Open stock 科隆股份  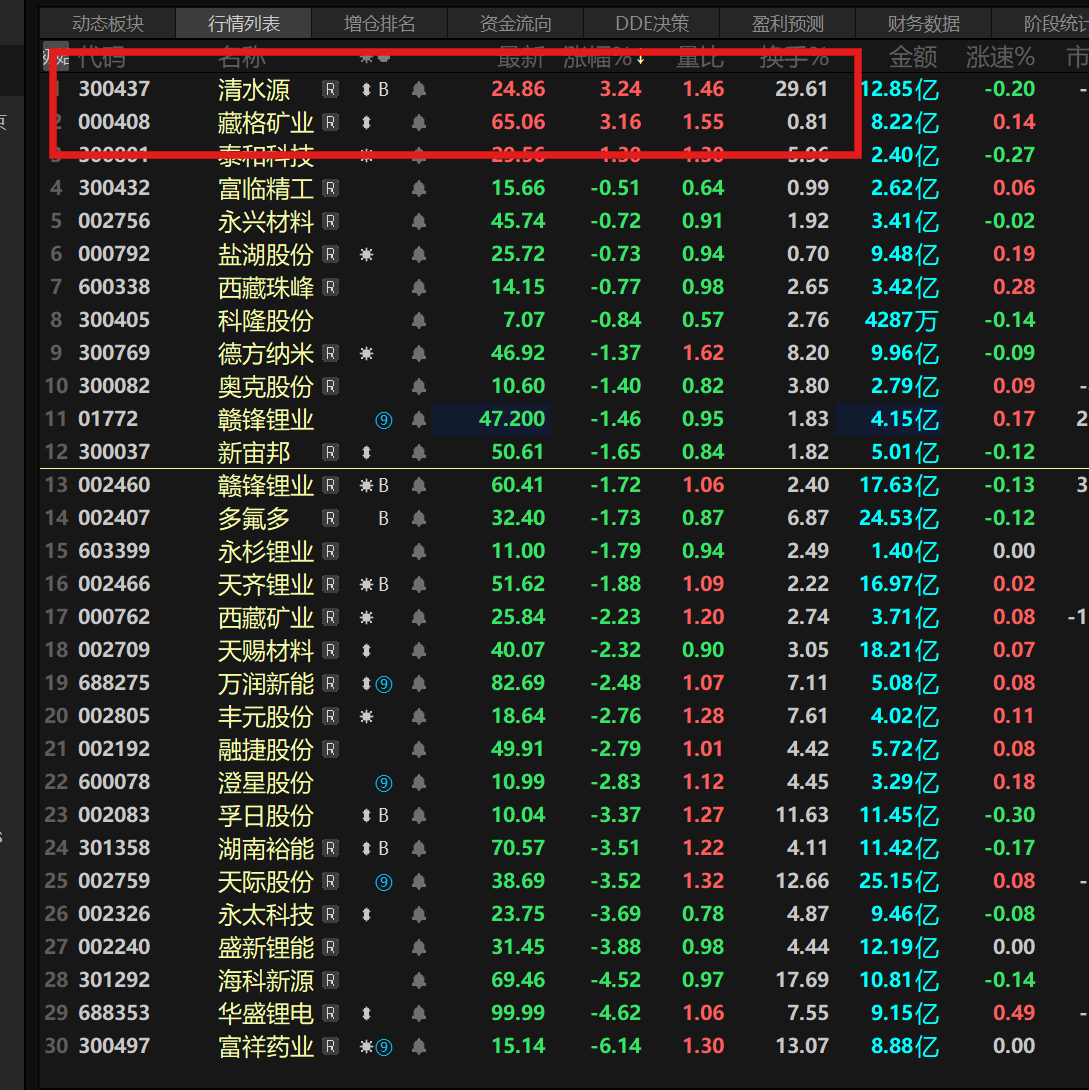[x=265, y=320]
